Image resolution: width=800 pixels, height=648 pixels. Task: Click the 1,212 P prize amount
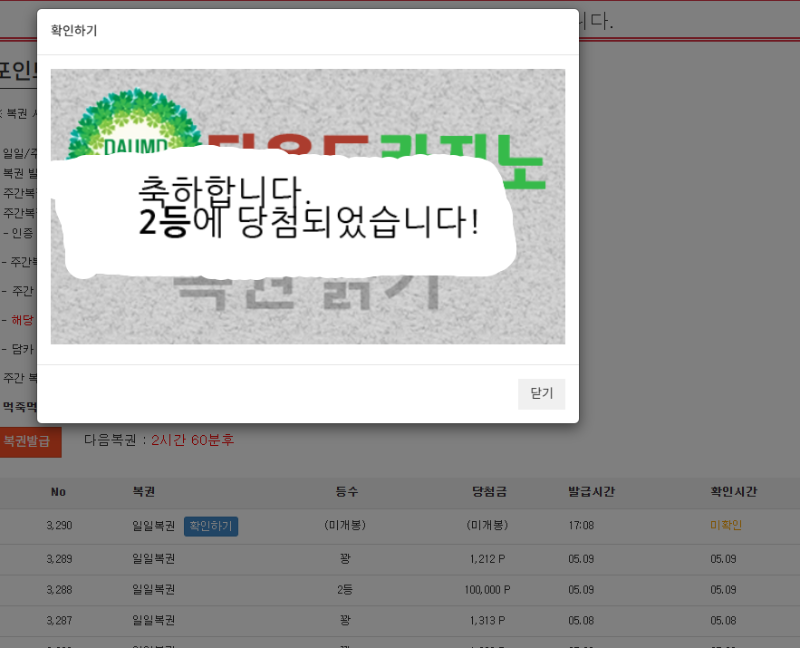[x=487, y=559]
